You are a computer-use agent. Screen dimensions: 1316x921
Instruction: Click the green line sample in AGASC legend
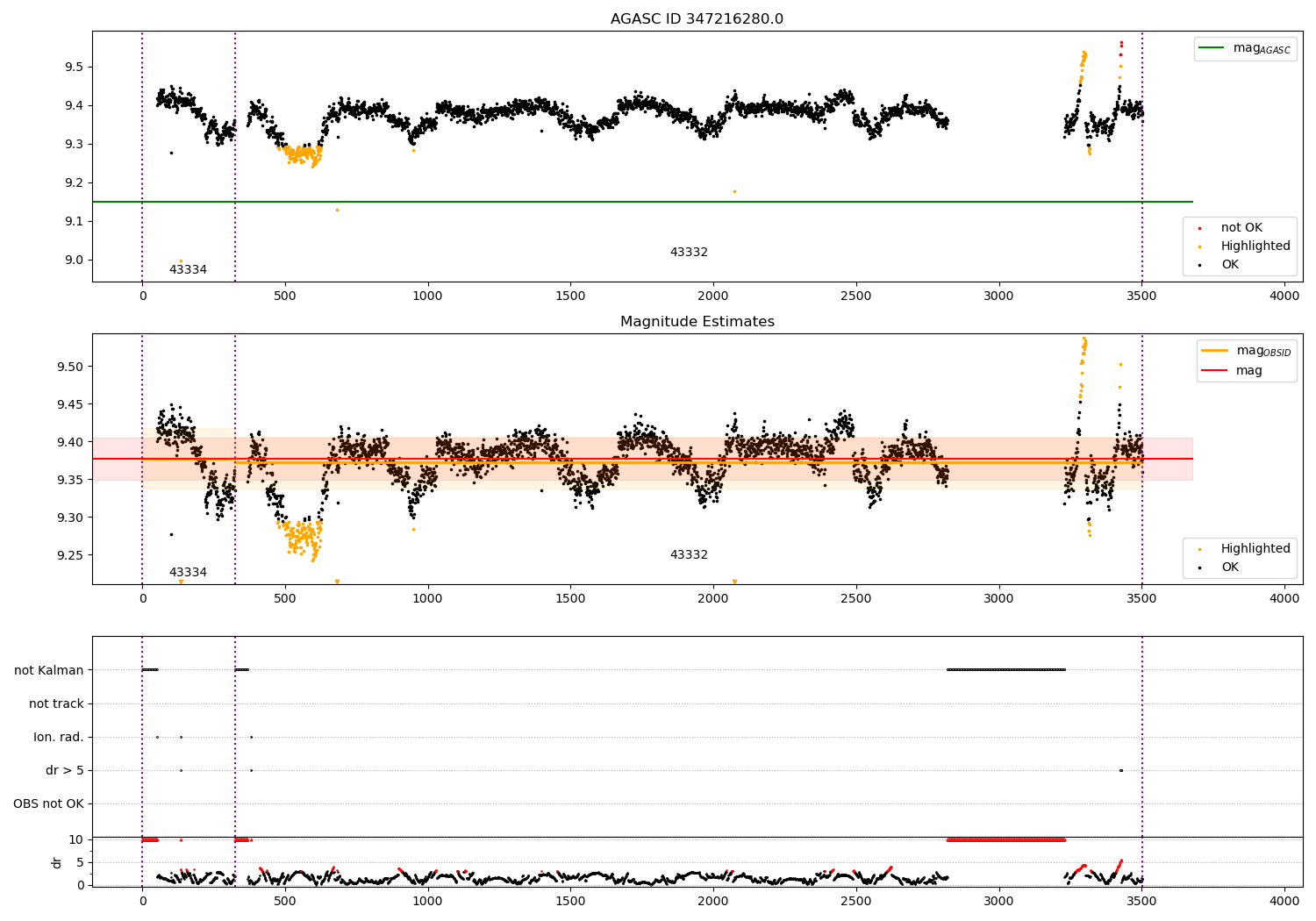pyautogui.click(x=1212, y=48)
